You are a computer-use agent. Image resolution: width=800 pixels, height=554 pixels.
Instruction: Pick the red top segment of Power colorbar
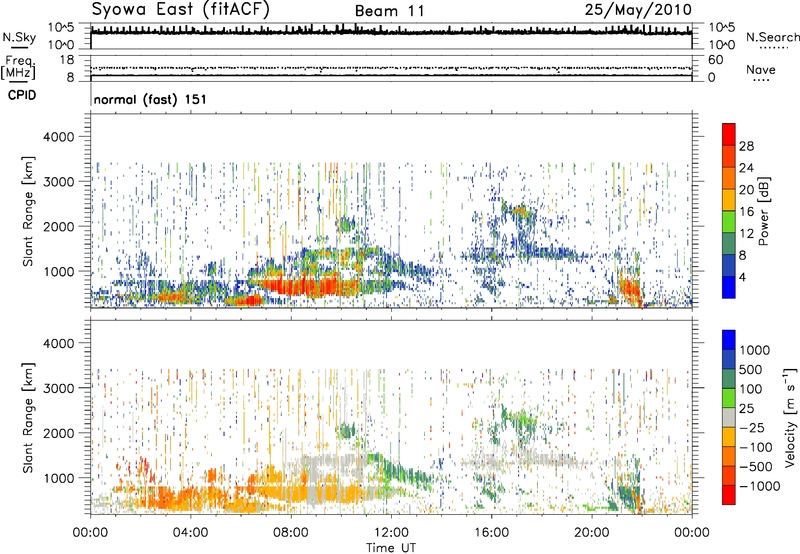tap(729, 135)
